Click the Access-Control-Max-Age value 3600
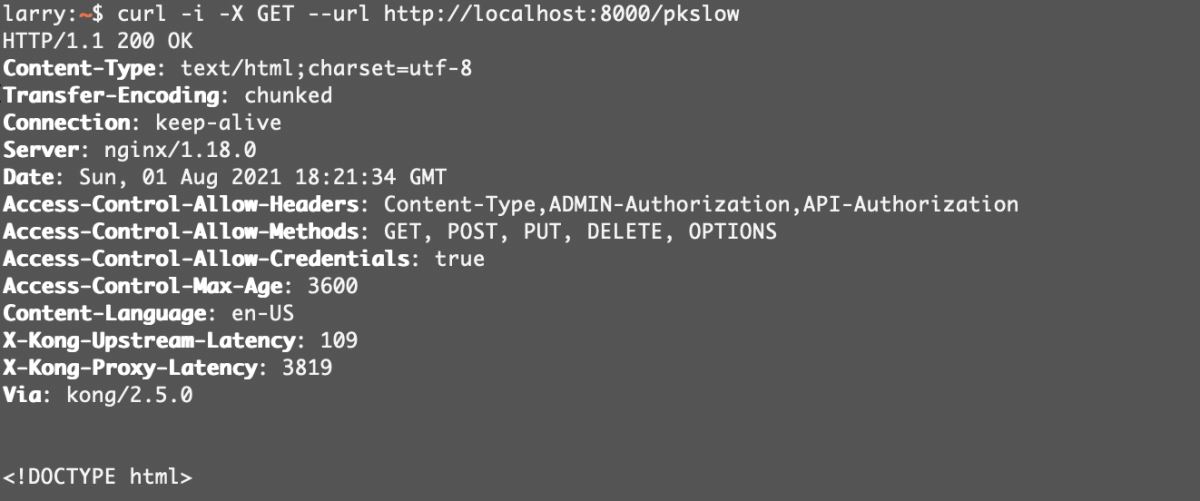 pyautogui.click(x=333, y=286)
